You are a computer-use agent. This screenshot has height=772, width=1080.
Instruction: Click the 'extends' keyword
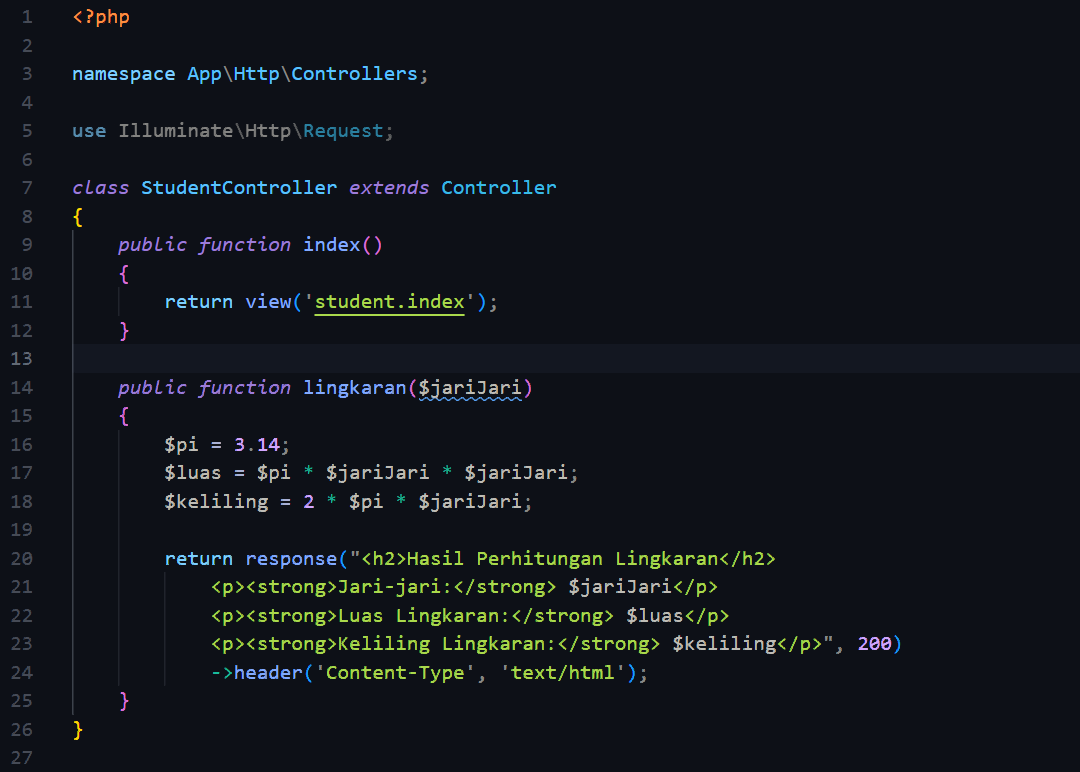388,188
